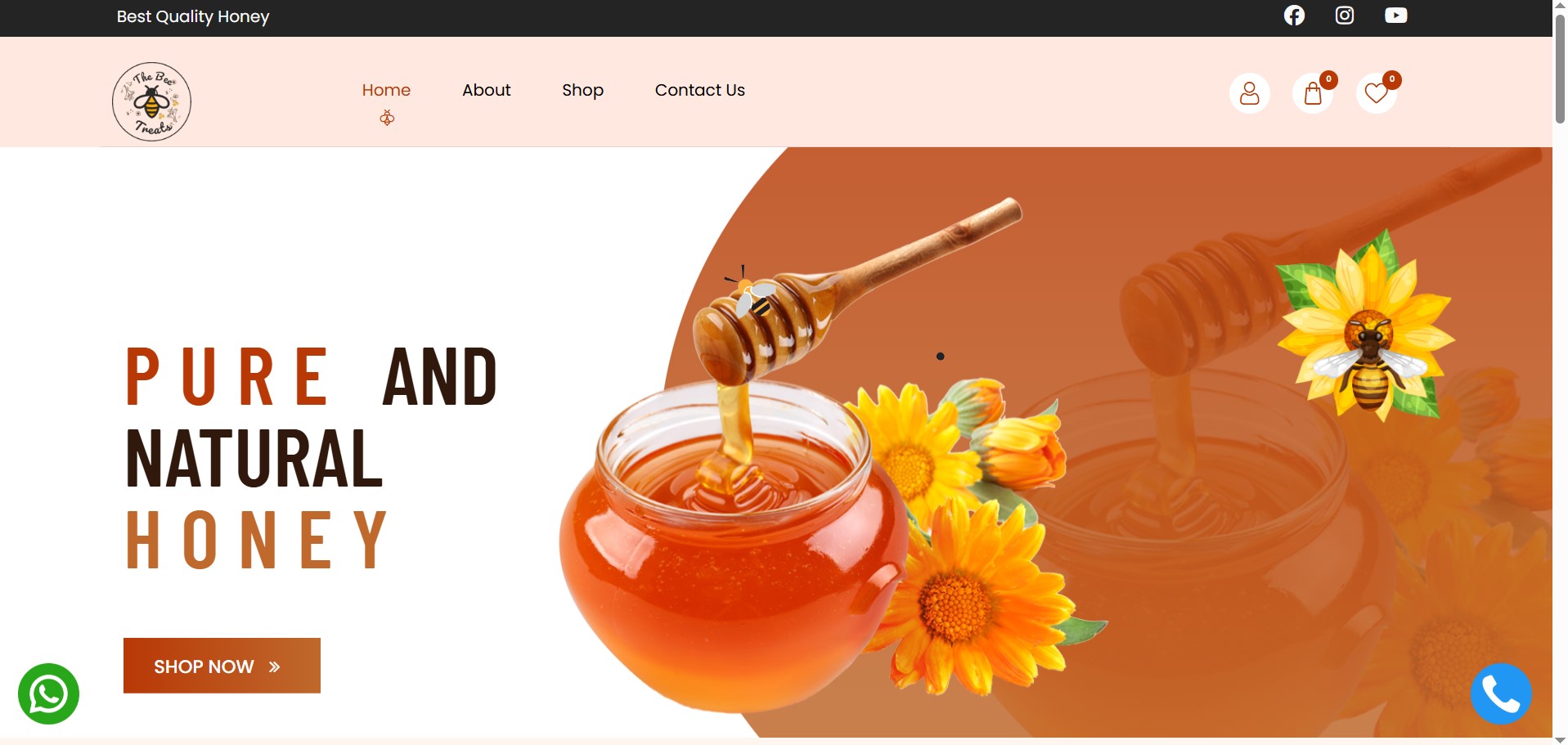The width and height of the screenshot is (1568, 745).
Task: Click the Best Quality Honey text
Action: pos(193,16)
